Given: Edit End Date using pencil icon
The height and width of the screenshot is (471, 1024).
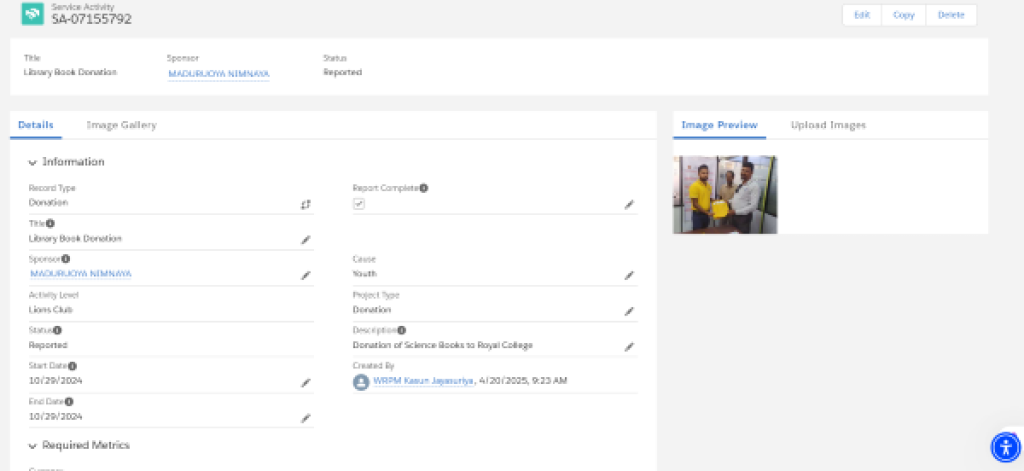Looking at the screenshot, I should click(306, 418).
